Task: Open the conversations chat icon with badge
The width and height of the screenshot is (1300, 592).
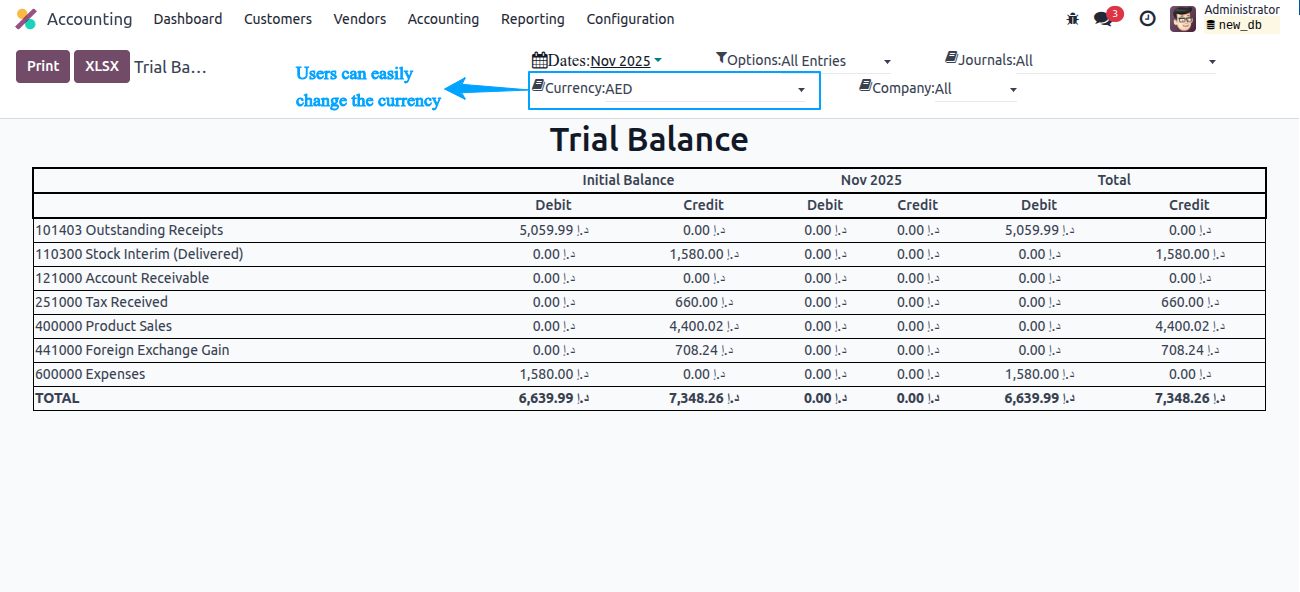Action: 1103,18
